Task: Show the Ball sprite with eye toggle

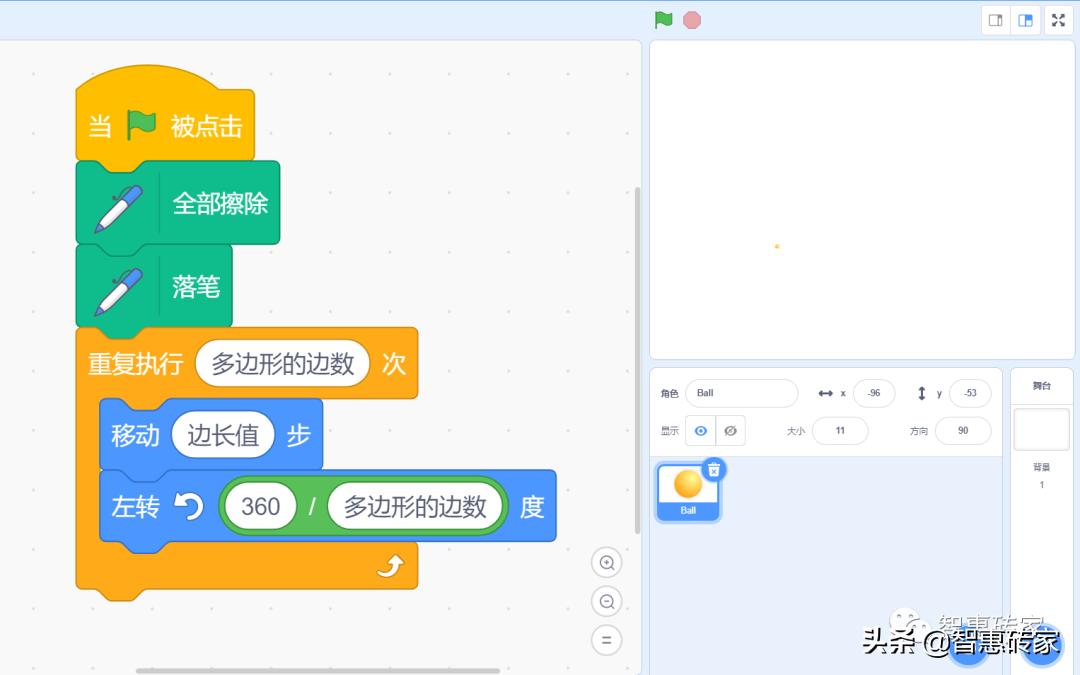Action: coord(702,430)
